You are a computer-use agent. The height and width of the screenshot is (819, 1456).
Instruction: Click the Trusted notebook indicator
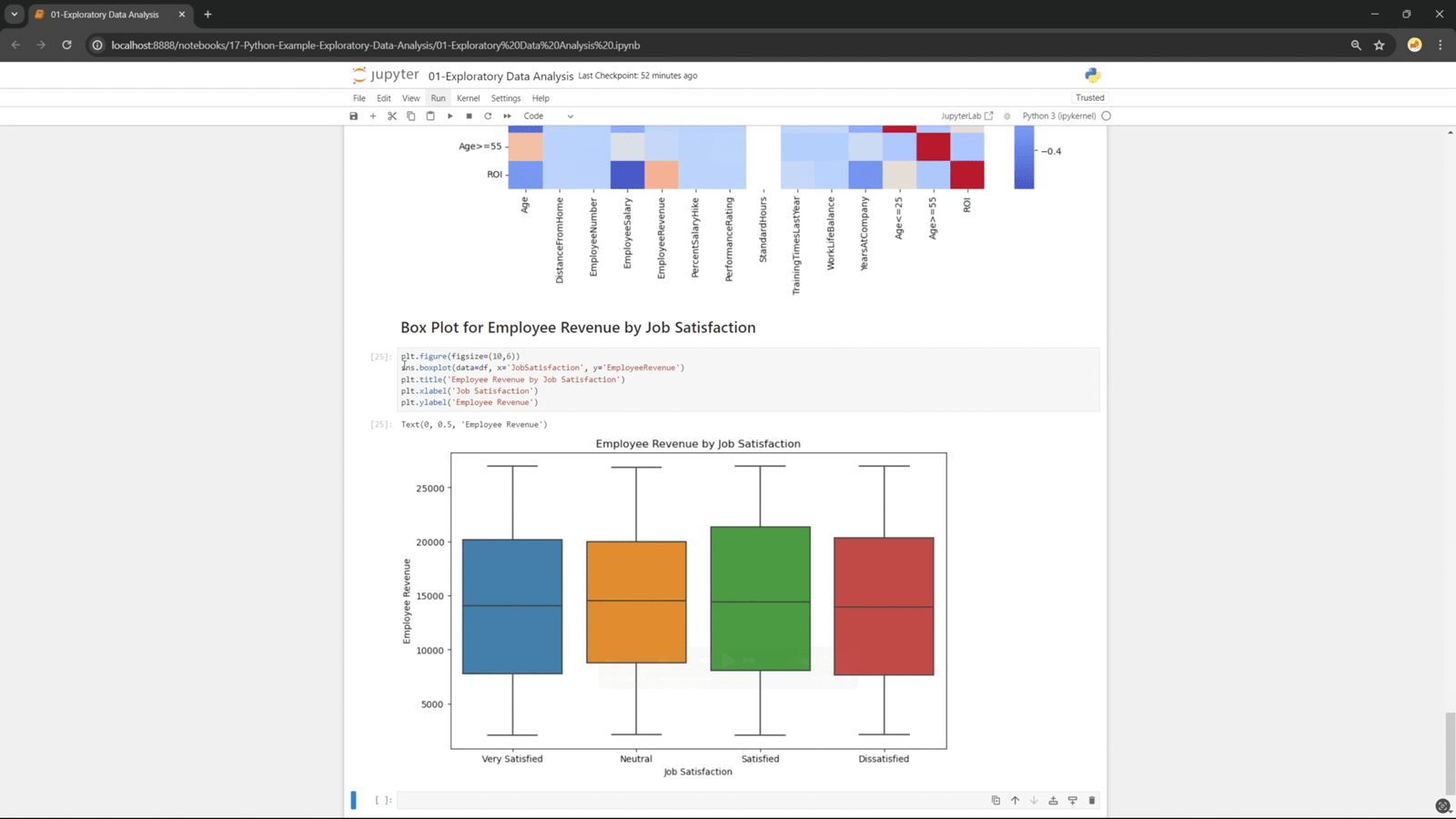(x=1089, y=98)
